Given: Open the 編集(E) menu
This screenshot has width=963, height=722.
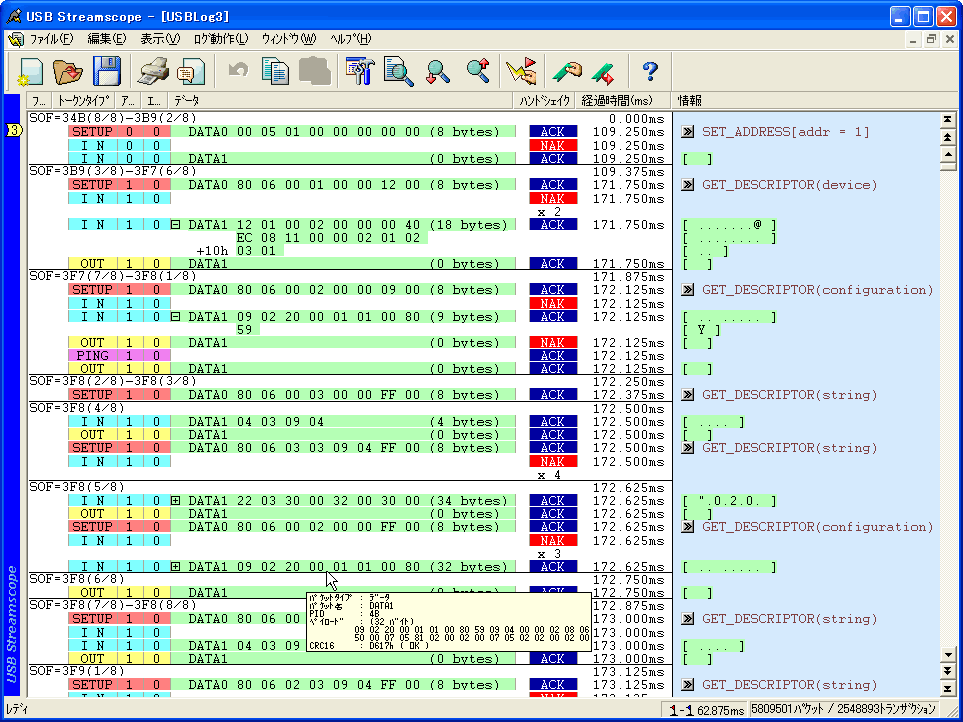Looking at the screenshot, I should (x=107, y=39).
